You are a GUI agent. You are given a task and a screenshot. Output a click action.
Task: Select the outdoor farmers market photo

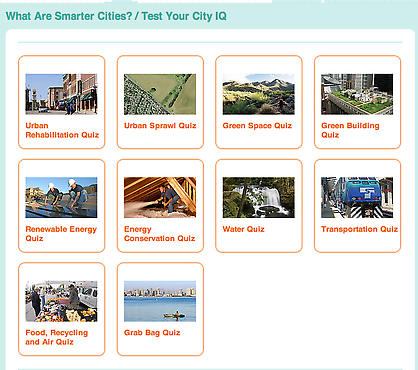pyautogui.click(x=61, y=301)
